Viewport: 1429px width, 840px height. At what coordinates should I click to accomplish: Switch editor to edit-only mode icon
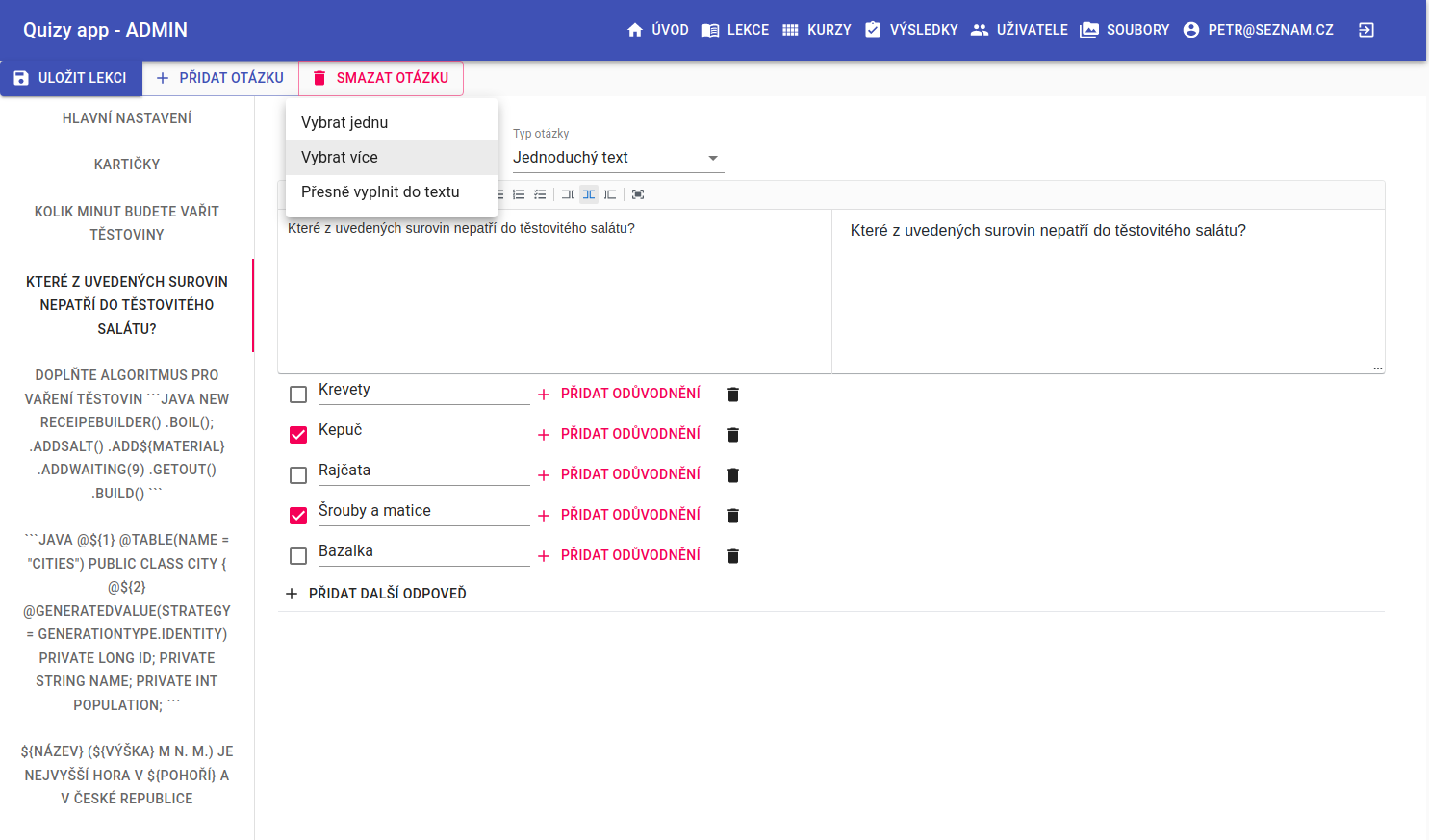(x=568, y=194)
